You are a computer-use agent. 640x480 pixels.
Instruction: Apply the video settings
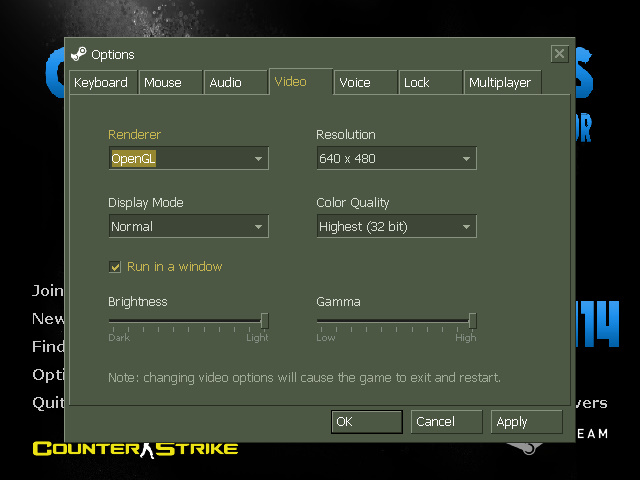click(526, 422)
